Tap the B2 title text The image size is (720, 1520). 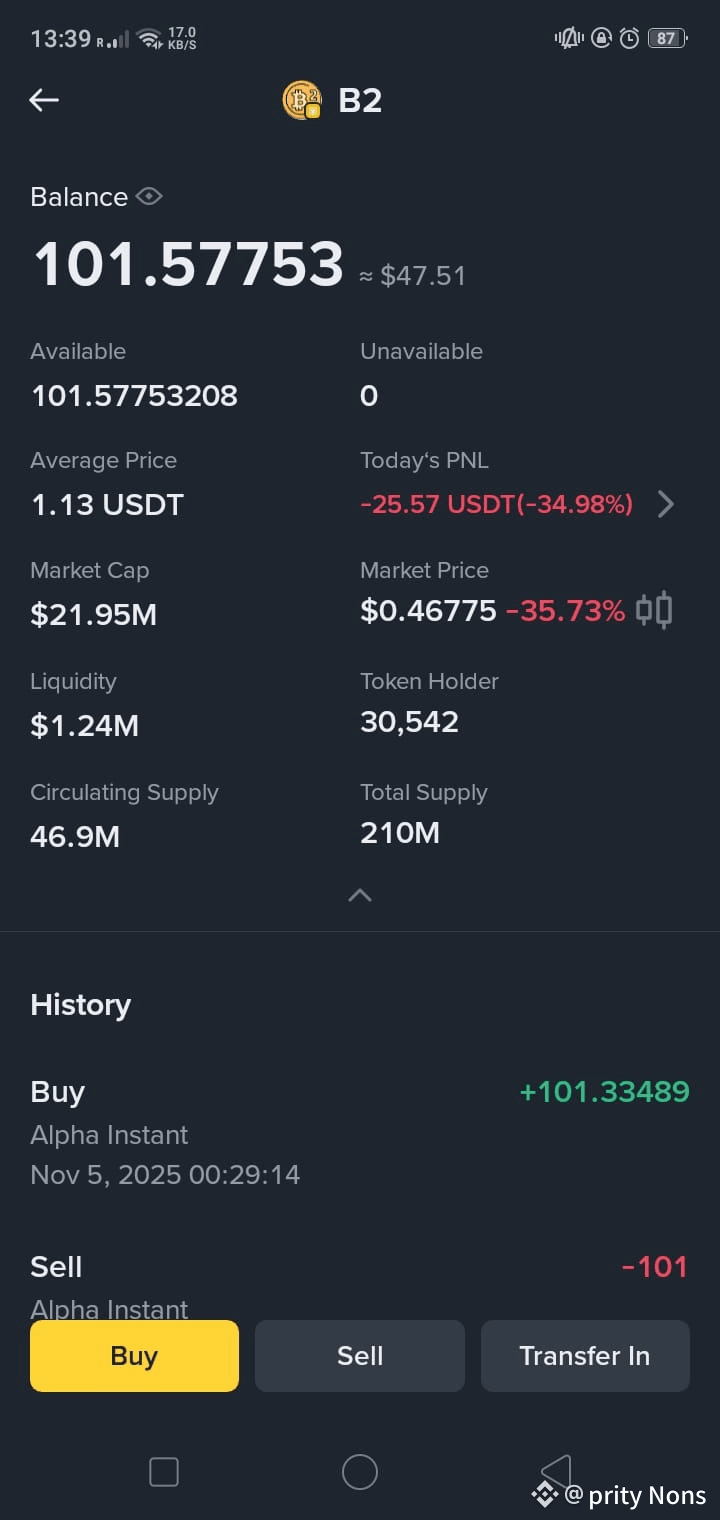click(360, 101)
